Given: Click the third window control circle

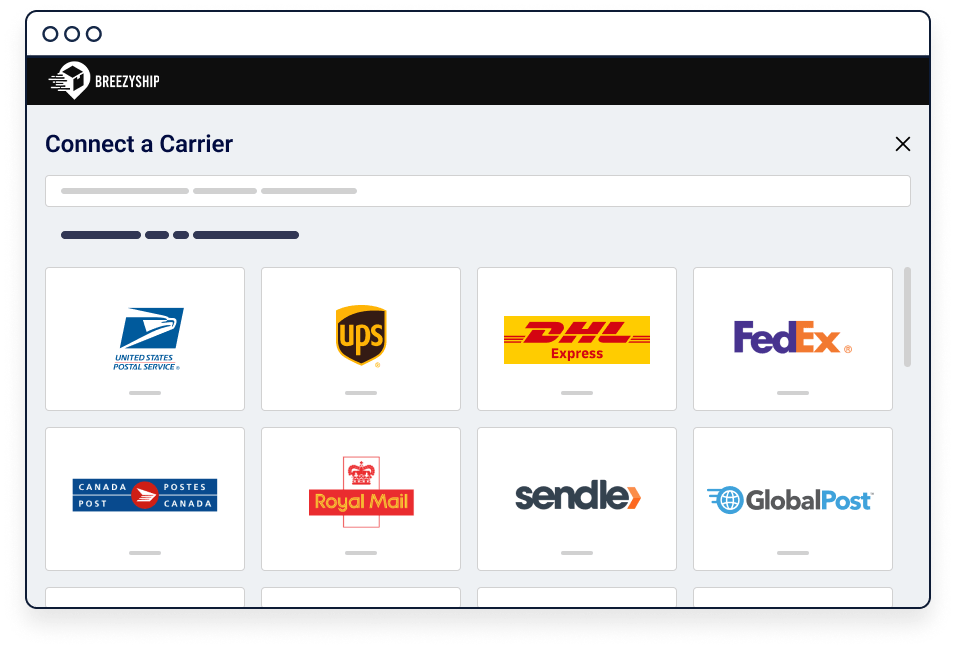Looking at the screenshot, I should 93,34.
